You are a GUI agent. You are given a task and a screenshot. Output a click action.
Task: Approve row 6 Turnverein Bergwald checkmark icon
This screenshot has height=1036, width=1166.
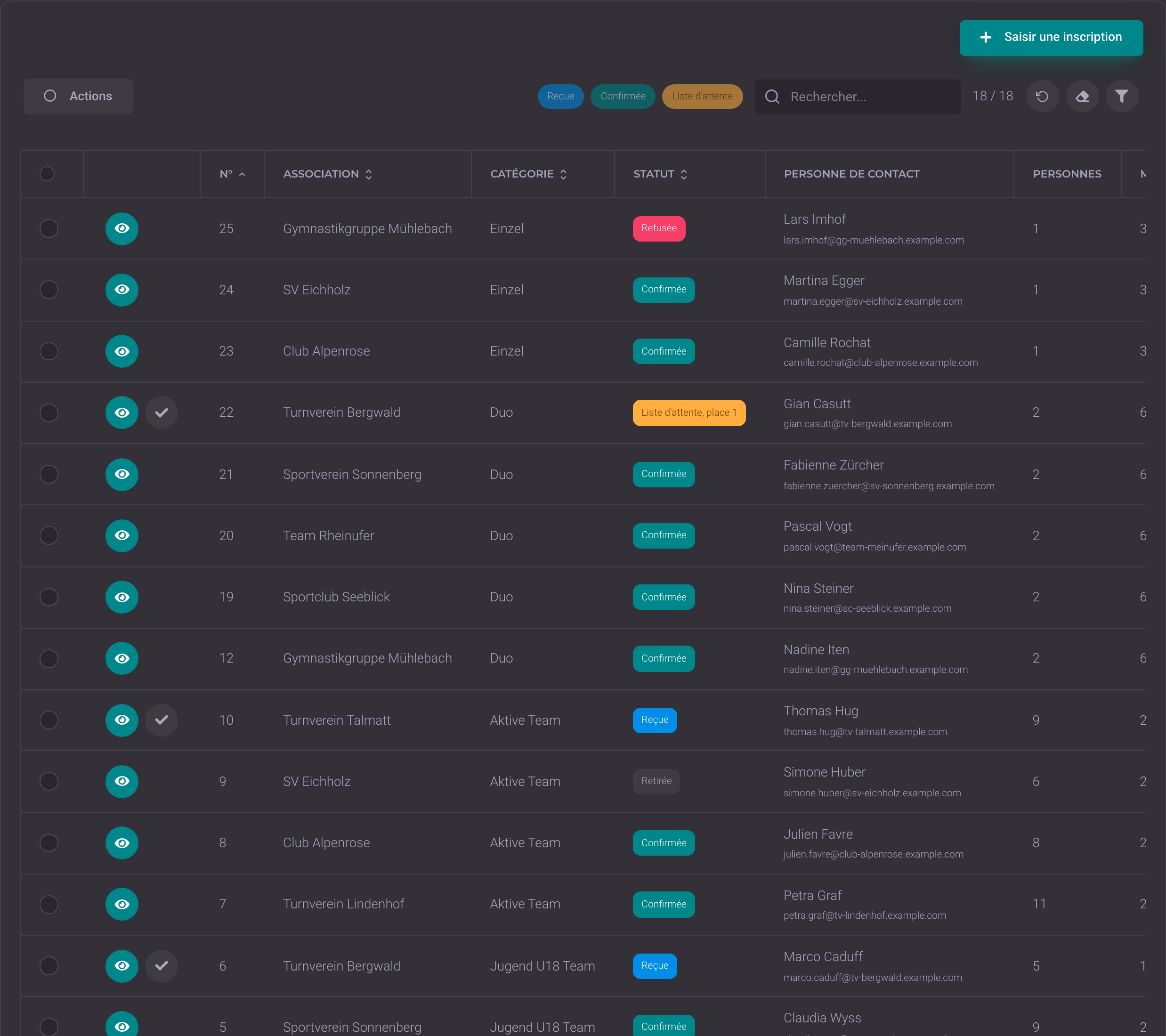point(162,966)
